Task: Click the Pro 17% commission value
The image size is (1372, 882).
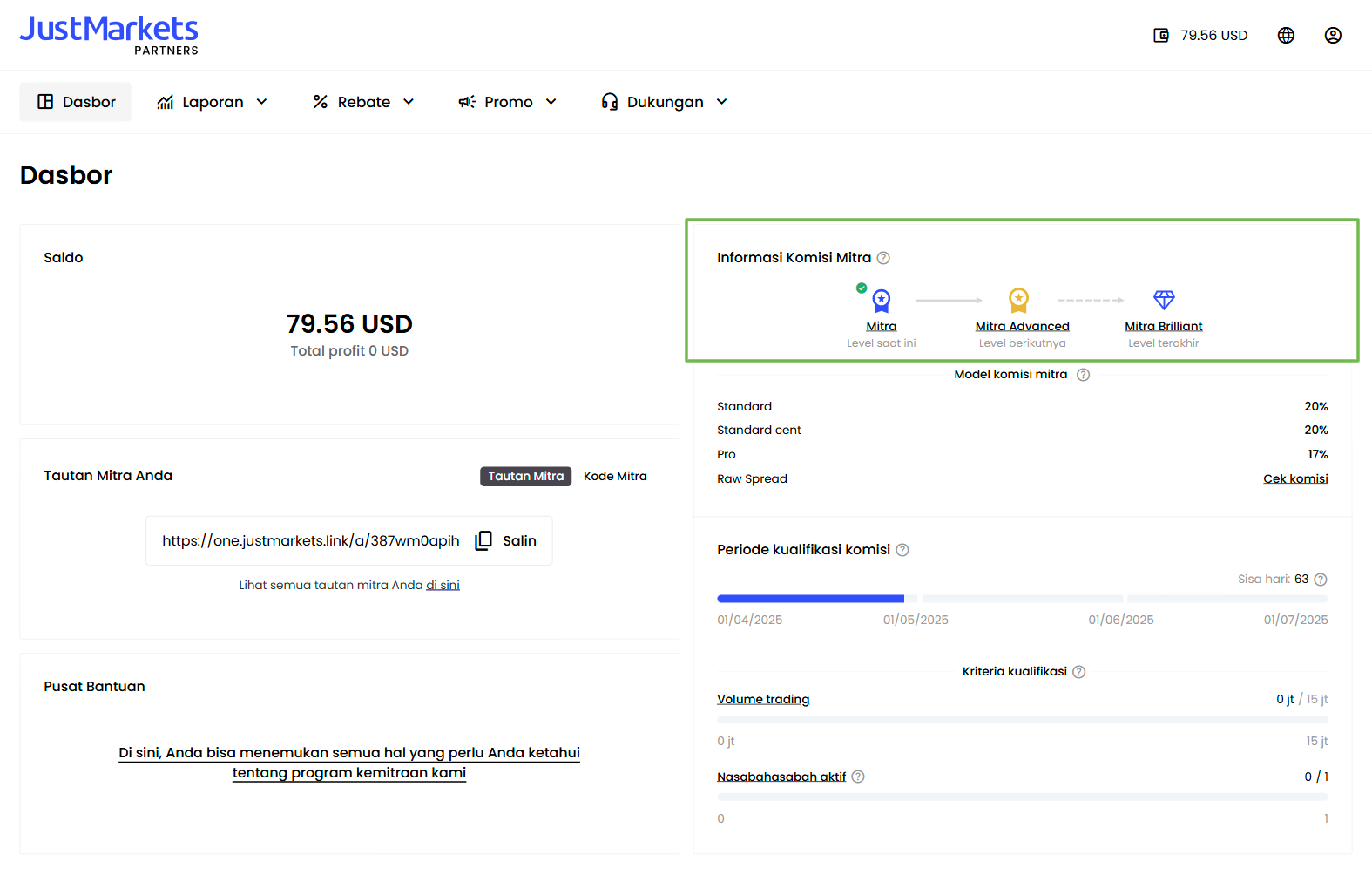Action: [1318, 454]
